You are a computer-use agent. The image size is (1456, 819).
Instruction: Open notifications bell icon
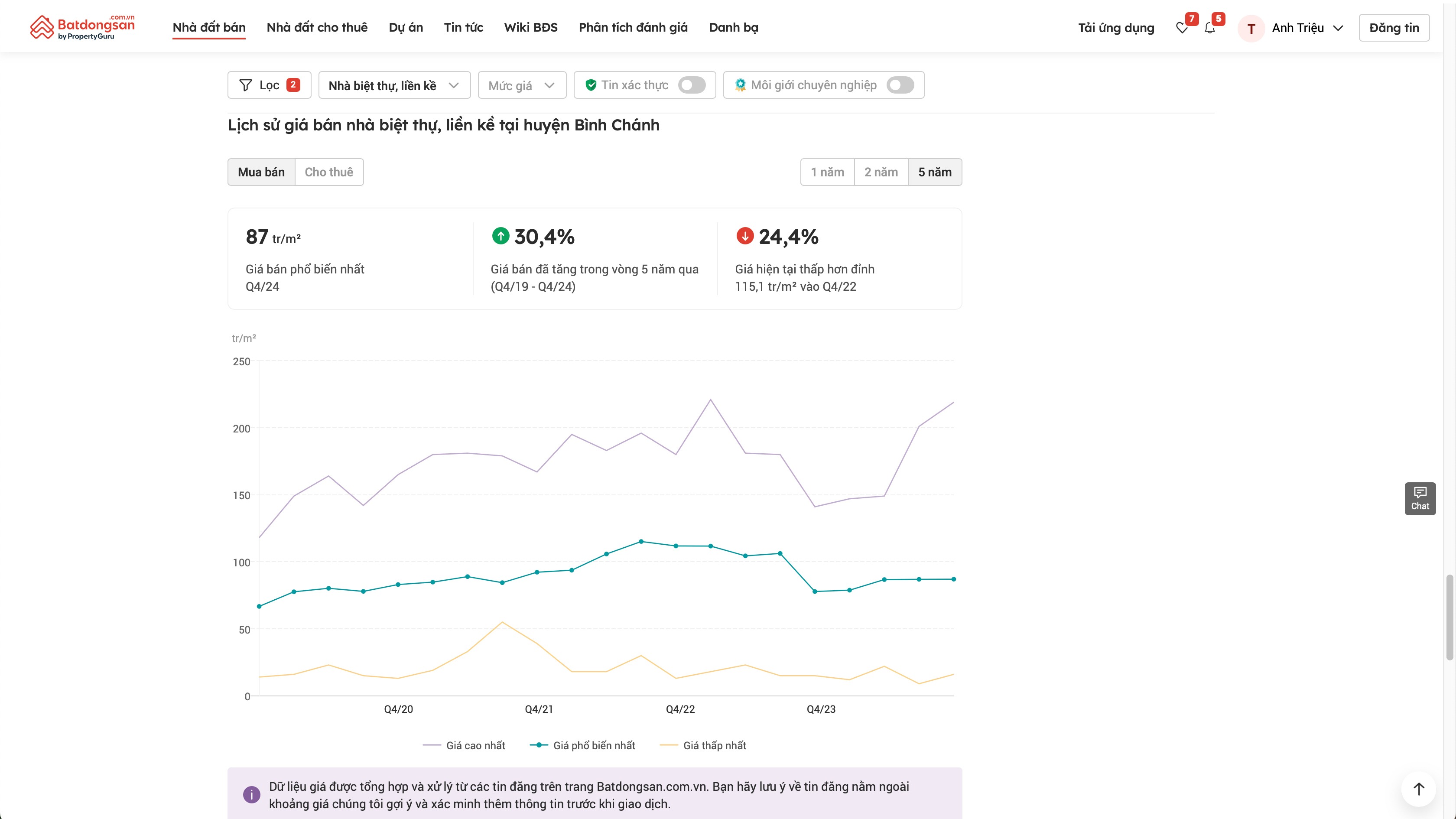(x=1209, y=28)
